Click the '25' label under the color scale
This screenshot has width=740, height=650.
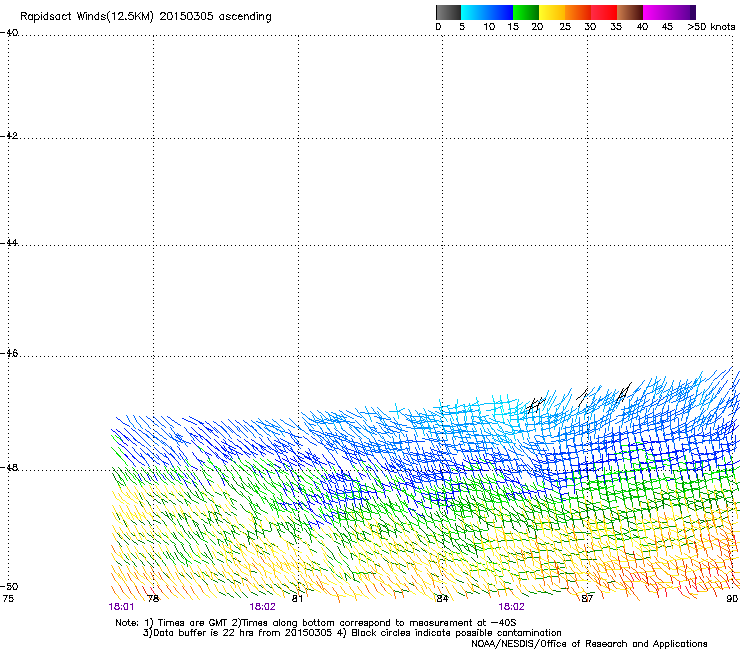click(565, 27)
